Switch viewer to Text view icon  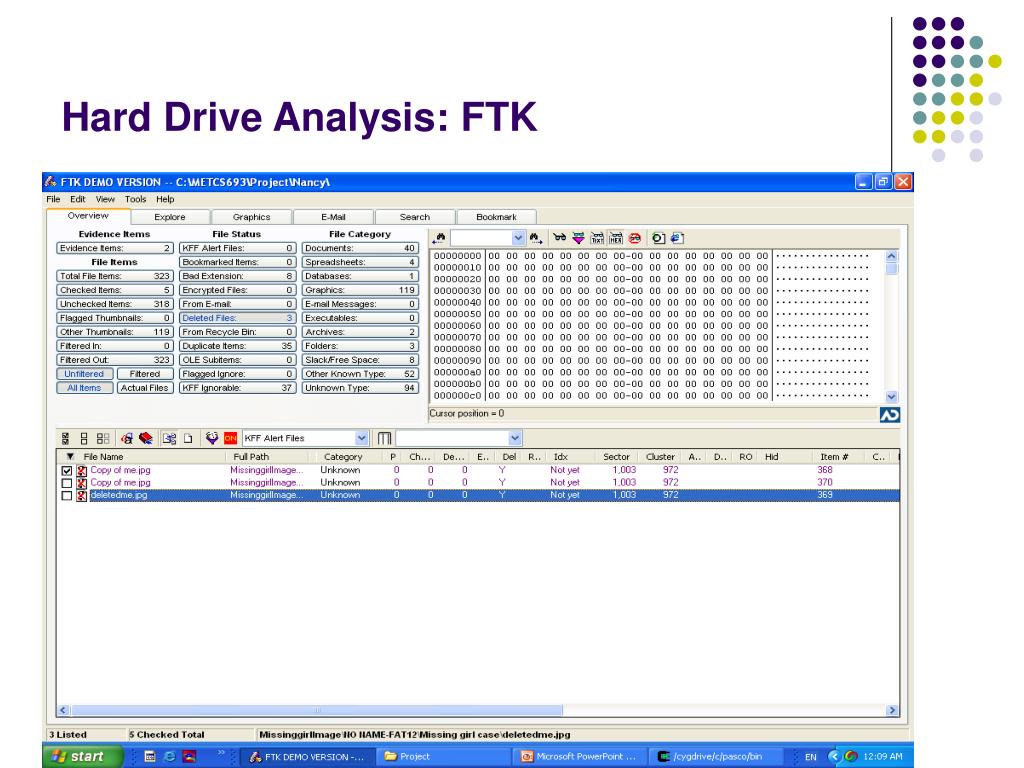click(597, 238)
